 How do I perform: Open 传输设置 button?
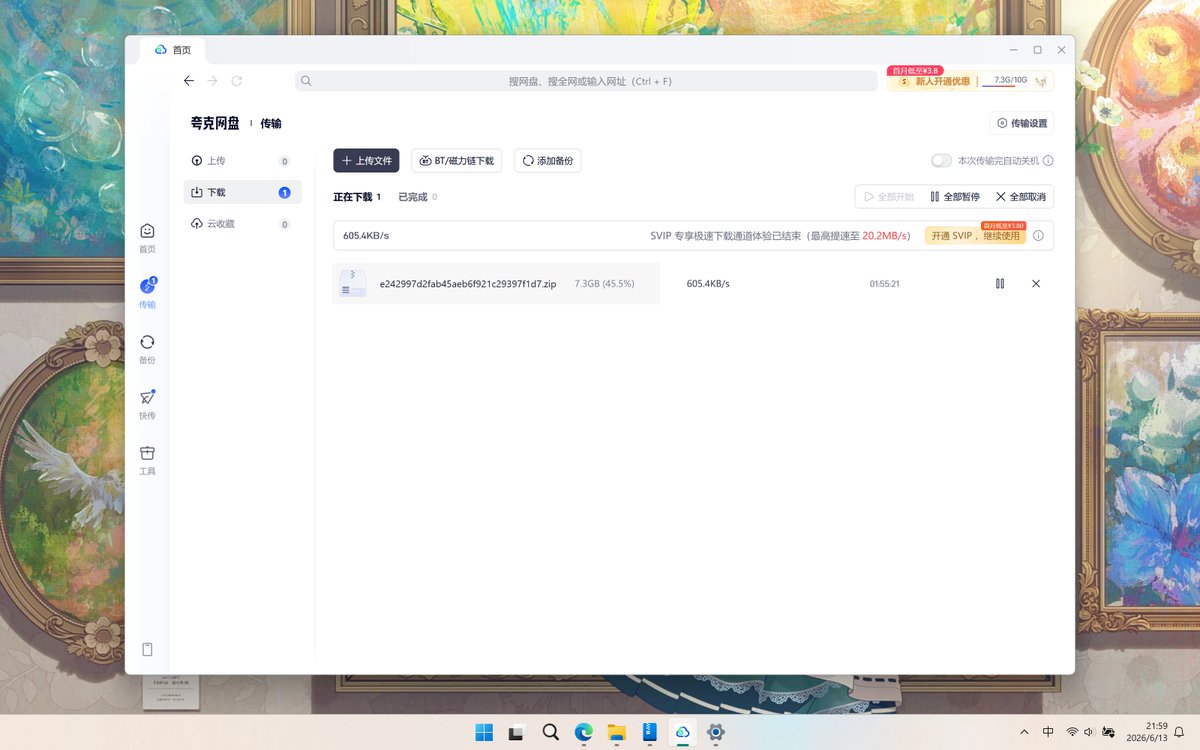point(1022,123)
